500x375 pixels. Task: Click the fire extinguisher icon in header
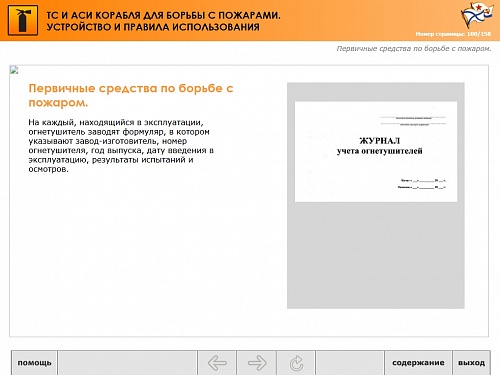coord(23,20)
